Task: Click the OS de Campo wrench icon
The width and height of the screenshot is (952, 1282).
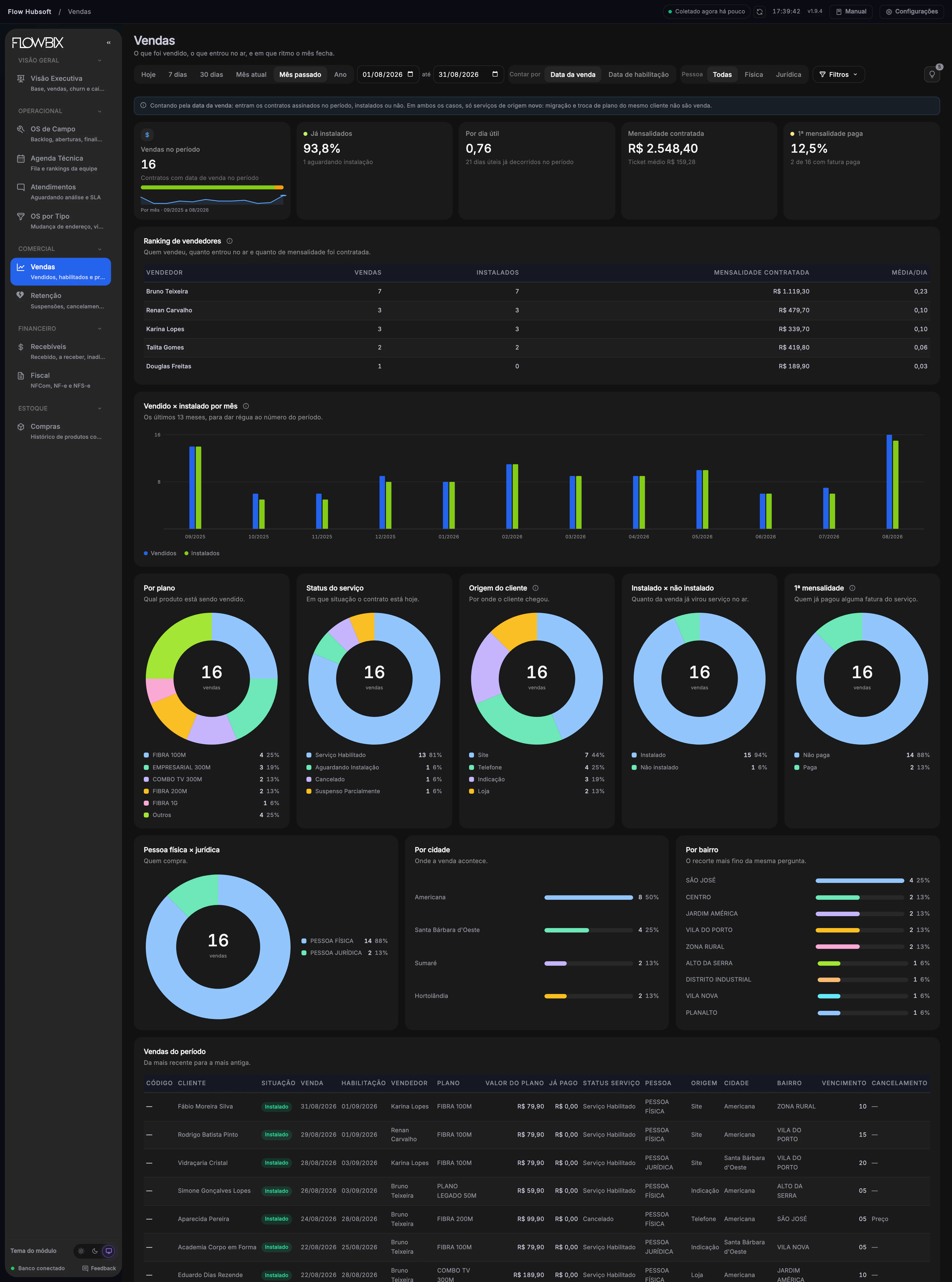Action: tap(21, 129)
